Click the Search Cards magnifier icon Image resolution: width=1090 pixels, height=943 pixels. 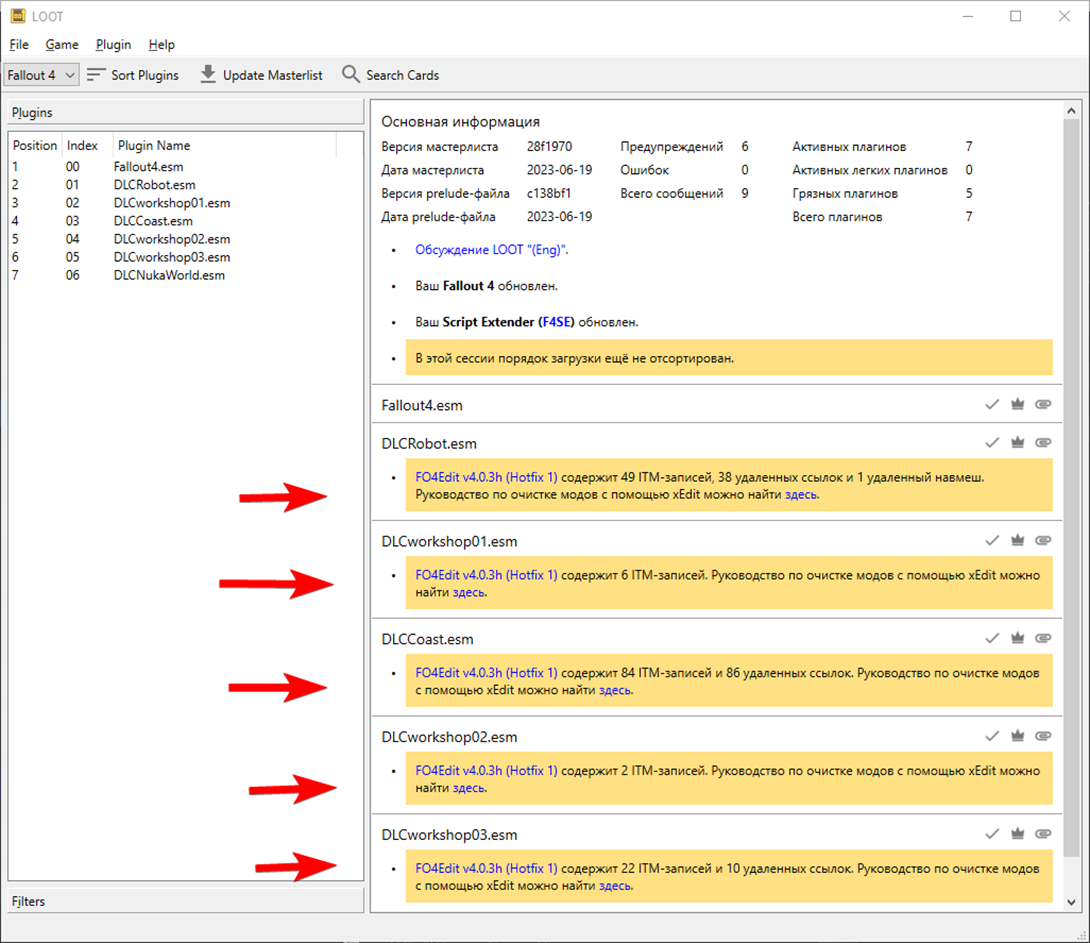[x=350, y=74]
